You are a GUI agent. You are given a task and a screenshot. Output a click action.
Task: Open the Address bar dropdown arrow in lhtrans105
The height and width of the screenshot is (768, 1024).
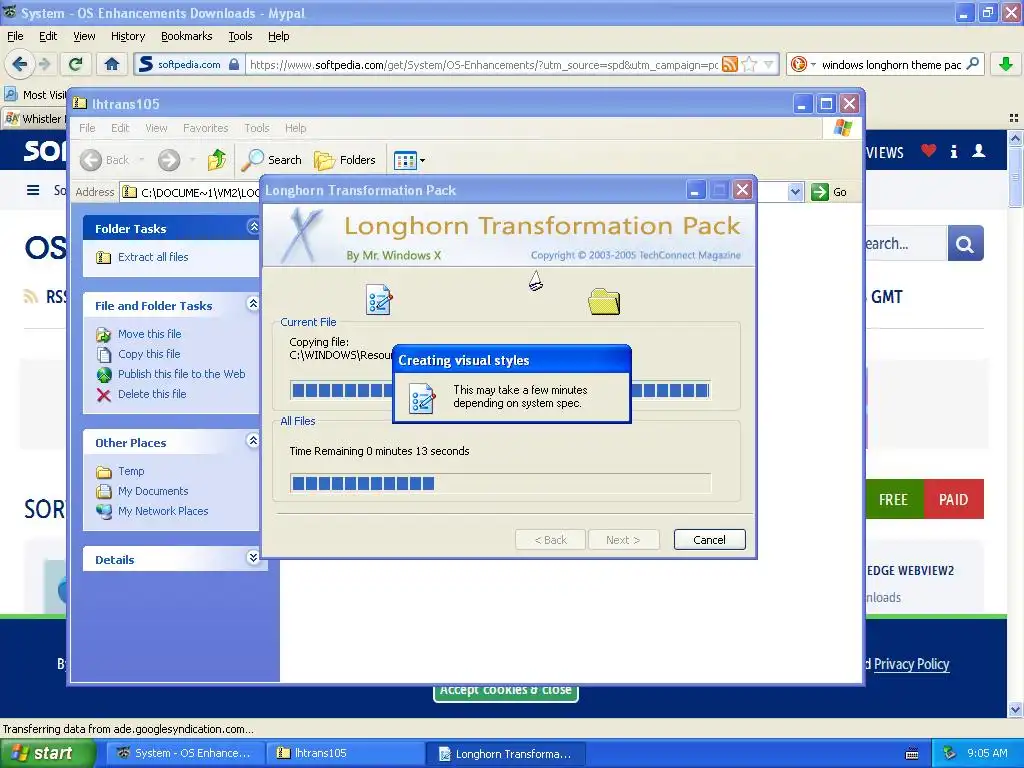[795, 192]
